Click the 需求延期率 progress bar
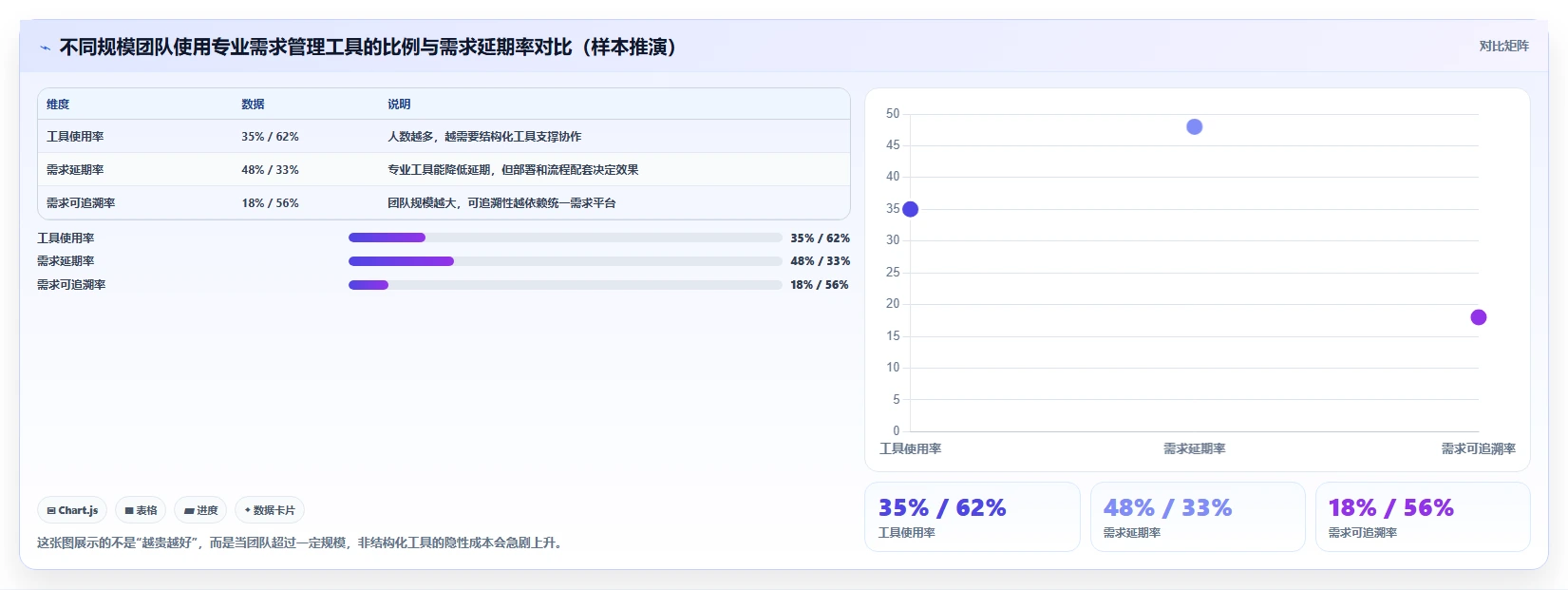This screenshot has height=590, width=1568. (565, 261)
